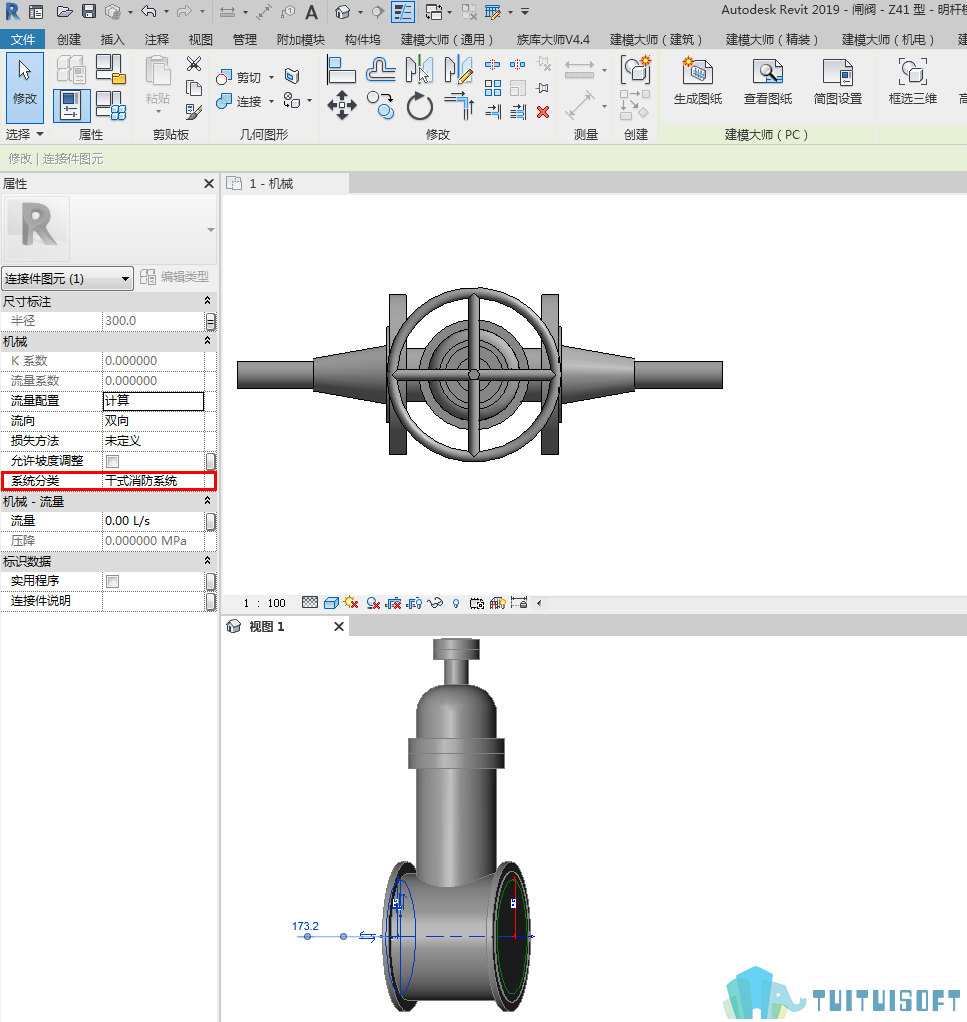The image size is (967, 1022).
Task: Toggle the 允许坡度调整 checkbox
Action: click(x=113, y=461)
